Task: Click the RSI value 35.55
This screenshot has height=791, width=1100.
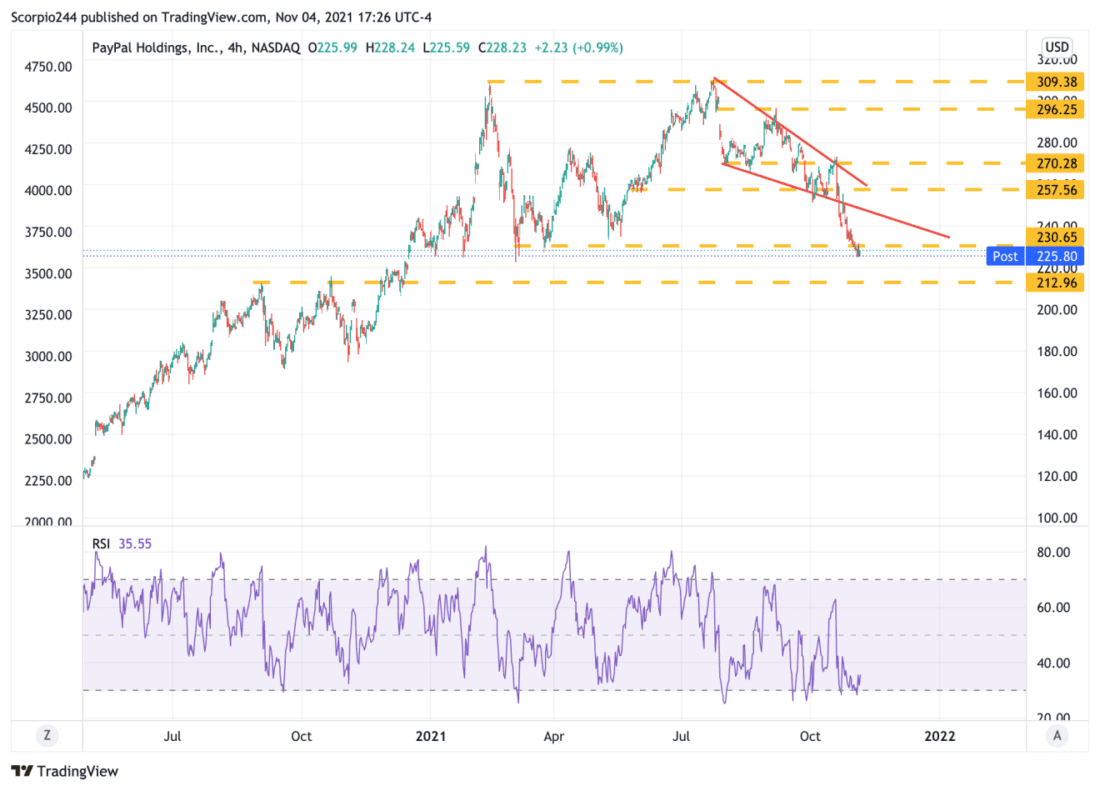Action: pyautogui.click(x=135, y=543)
